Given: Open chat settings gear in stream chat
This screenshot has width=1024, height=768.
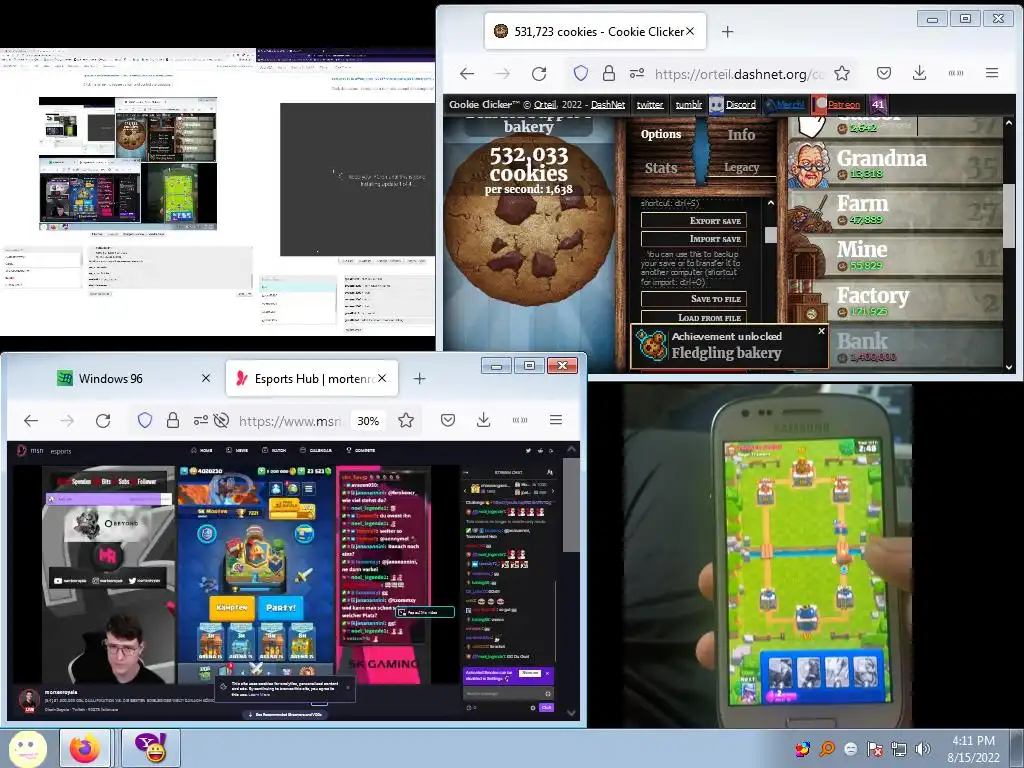Looking at the screenshot, I should (x=533, y=707).
